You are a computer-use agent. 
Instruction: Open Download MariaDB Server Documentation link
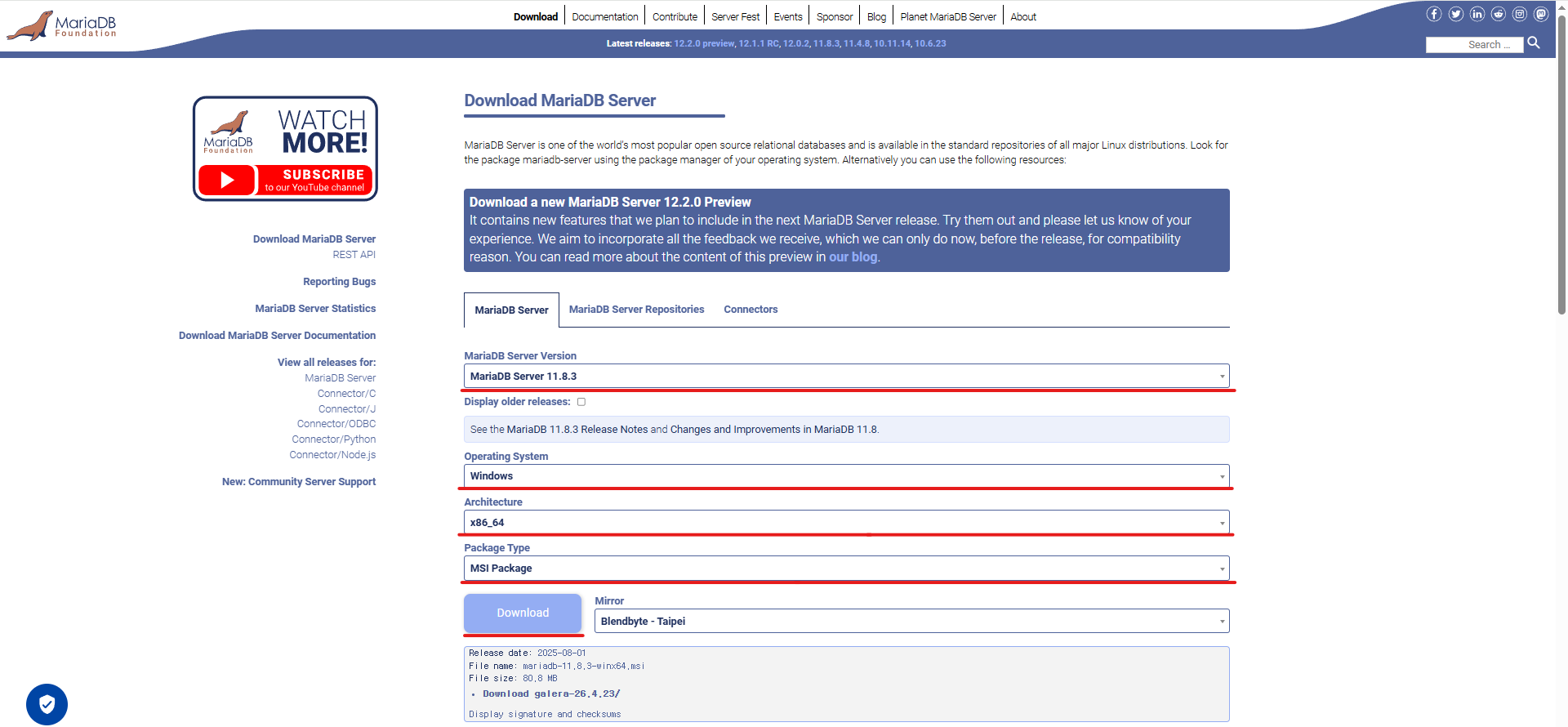point(278,336)
